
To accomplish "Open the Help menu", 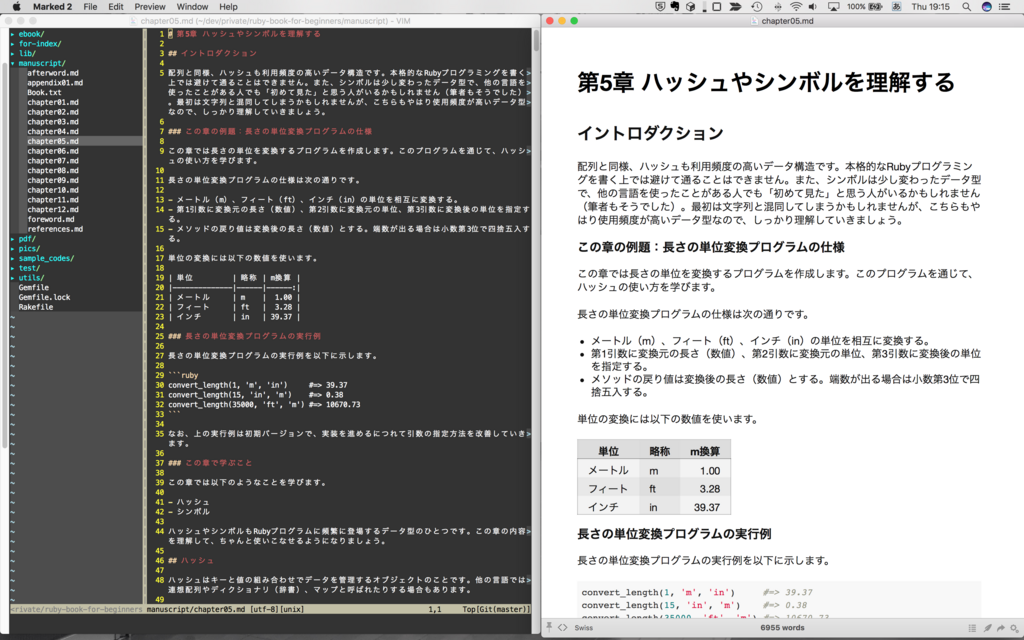I will (x=228, y=7).
